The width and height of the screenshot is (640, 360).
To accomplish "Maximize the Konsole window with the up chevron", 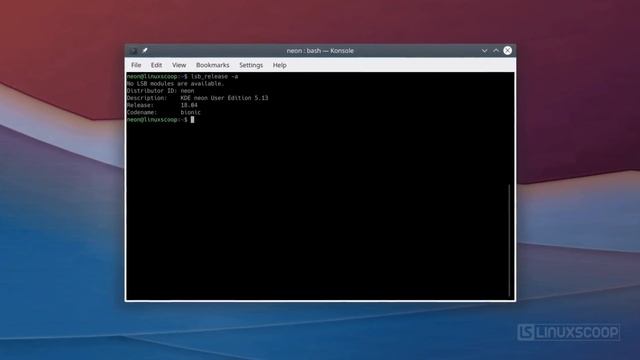I will (496, 51).
